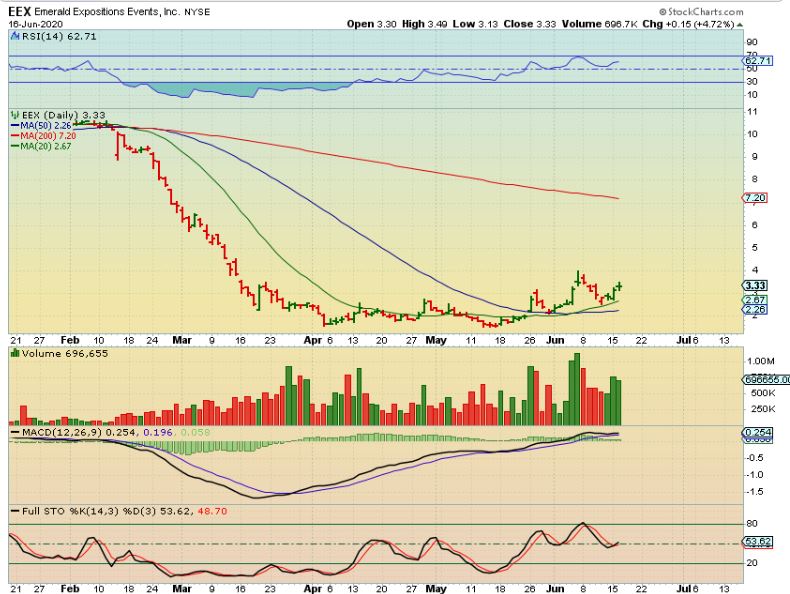The height and width of the screenshot is (594, 790).
Task: Click the 80 level label on the stochastic axis
Action: coord(752,524)
